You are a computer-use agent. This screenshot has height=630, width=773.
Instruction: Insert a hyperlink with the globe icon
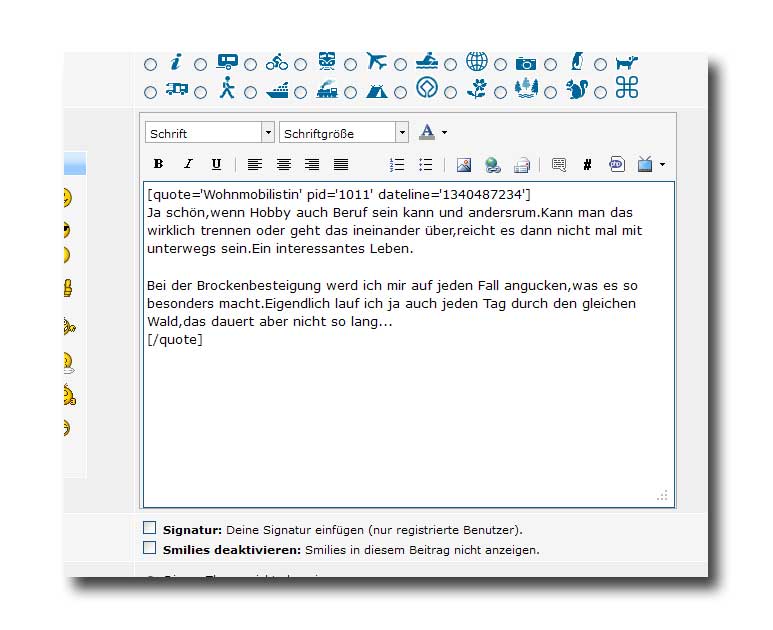[492, 165]
